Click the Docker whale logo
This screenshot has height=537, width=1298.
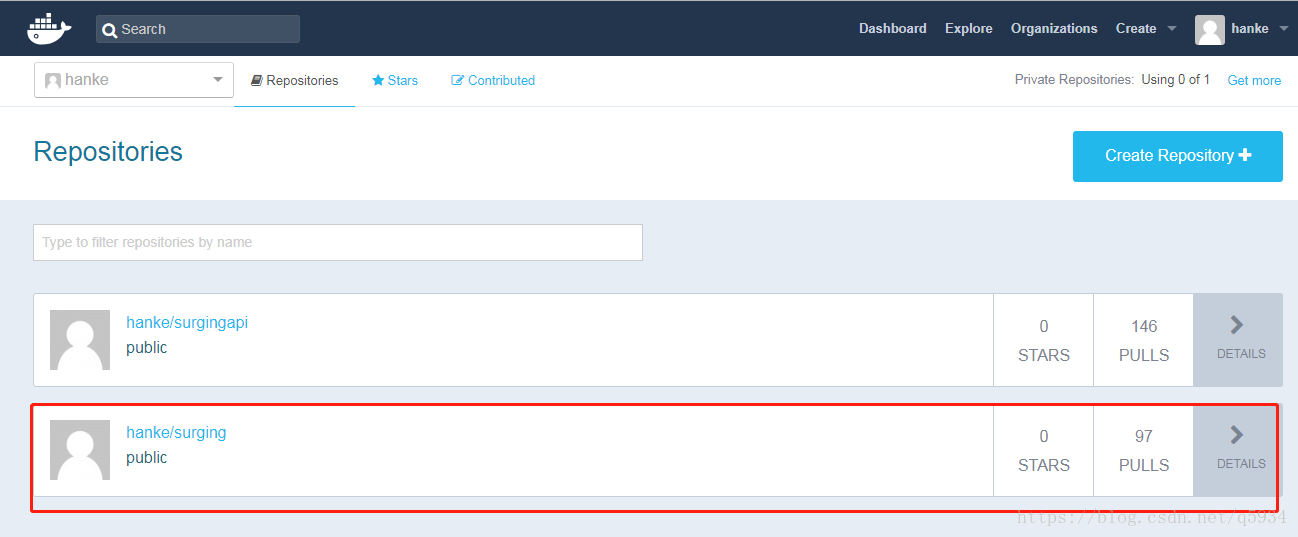pyautogui.click(x=50, y=28)
